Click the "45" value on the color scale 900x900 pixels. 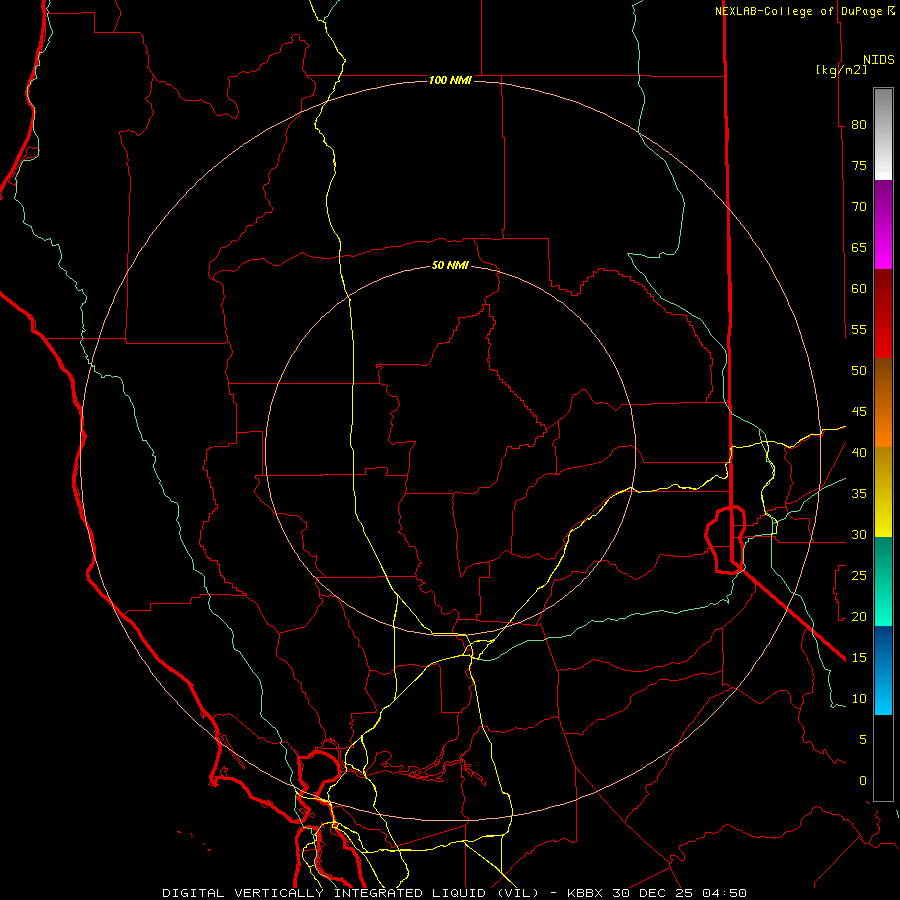[x=859, y=412]
